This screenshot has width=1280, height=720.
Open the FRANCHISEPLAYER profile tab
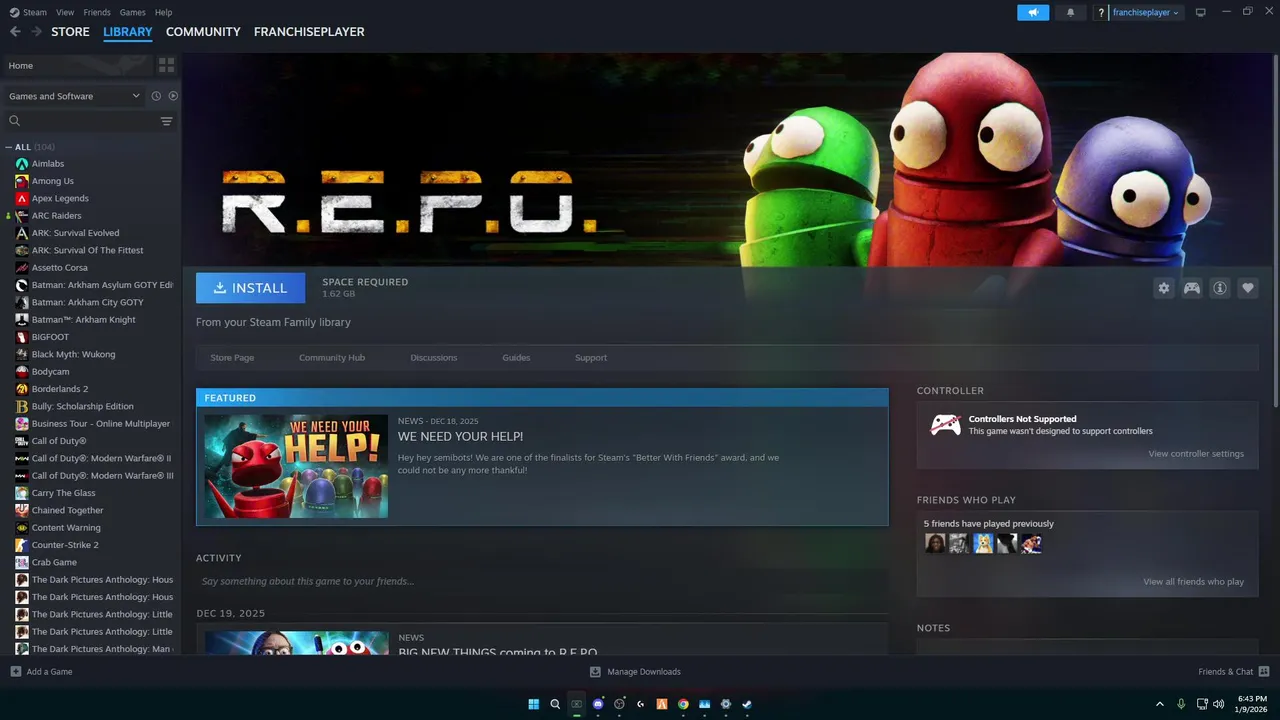click(x=309, y=32)
